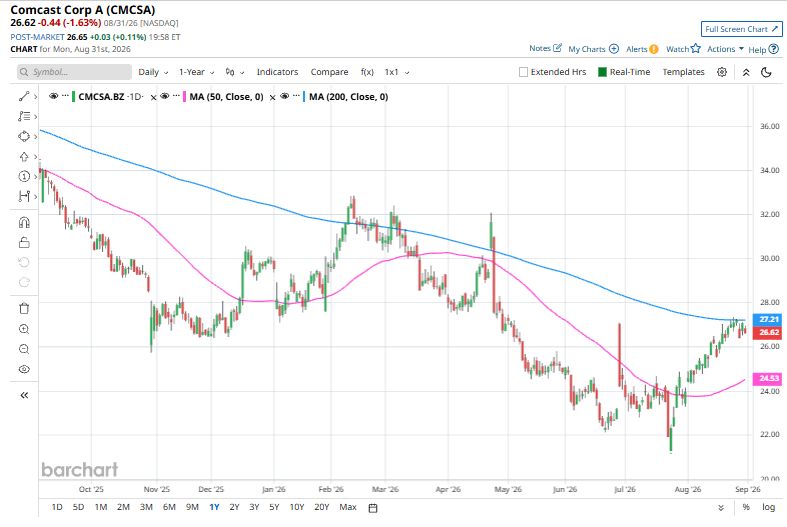The width and height of the screenshot is (787, 527).
Task: Collapse the drawing toolbar with double chevron
Action: click(x=24, y=396)
